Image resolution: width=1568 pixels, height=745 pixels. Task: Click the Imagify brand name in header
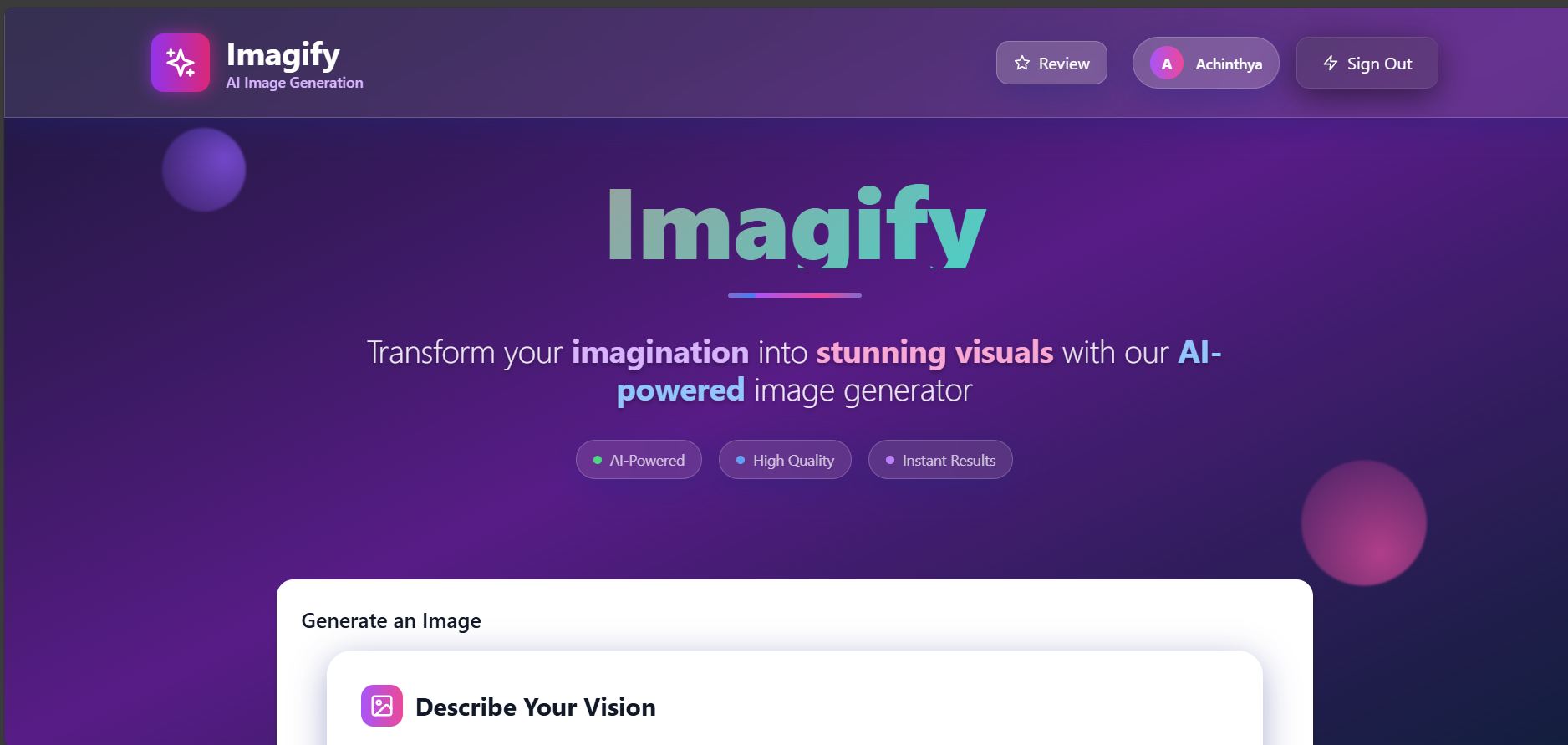click(283, 54)
